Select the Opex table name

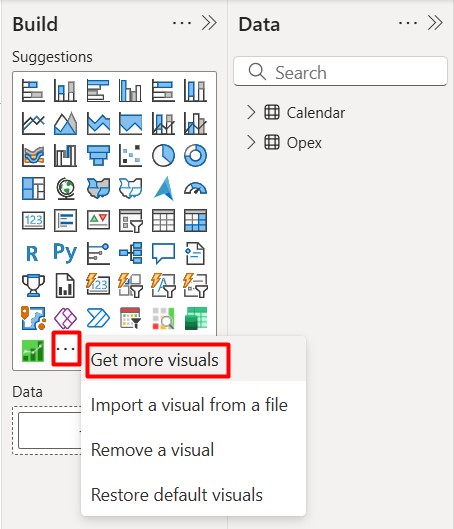click(304, 143)
